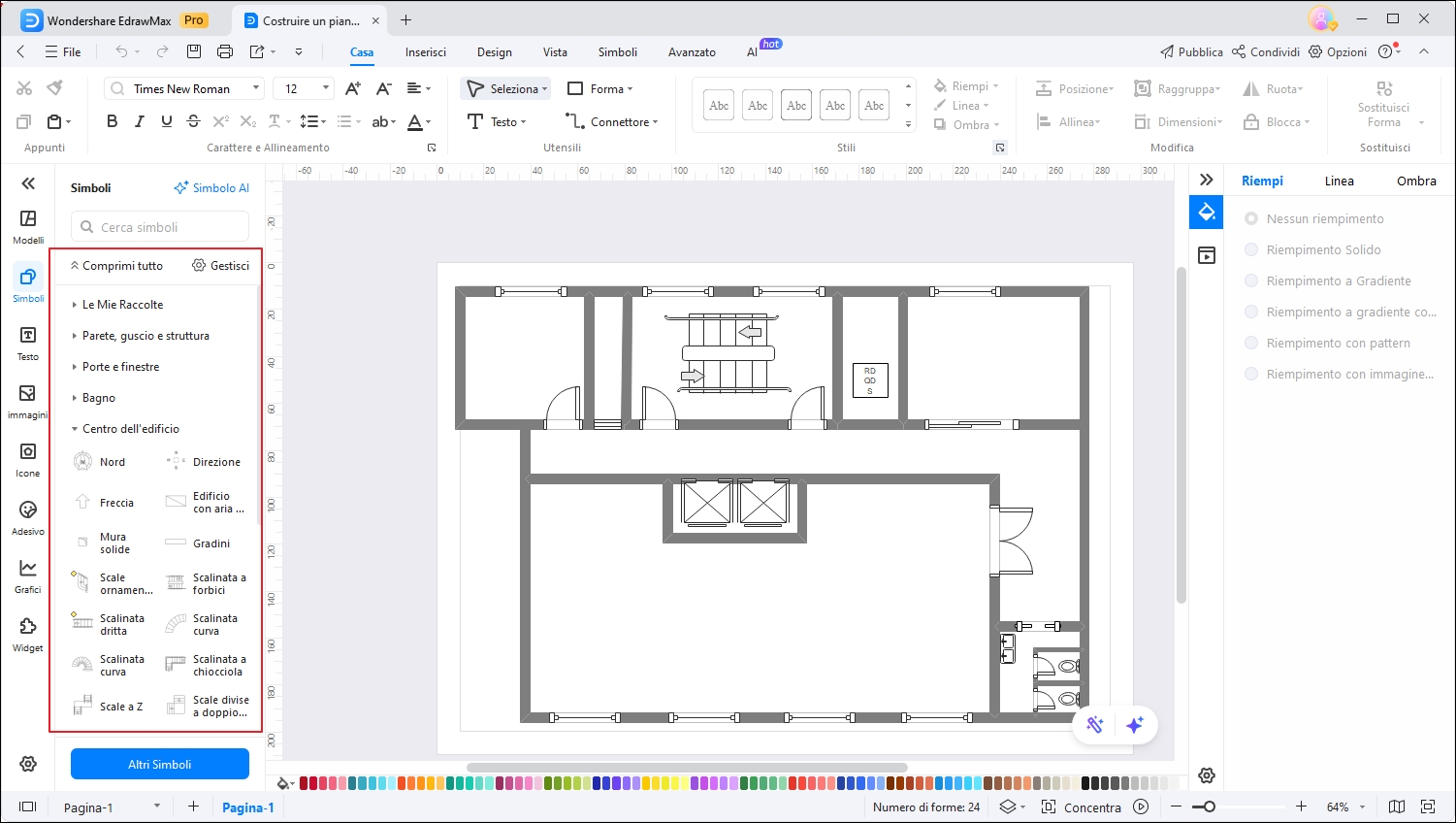The width and height of the screenshot is (1456, 823).
Task: Click the Pubblica button
Action: (1191, 52)
